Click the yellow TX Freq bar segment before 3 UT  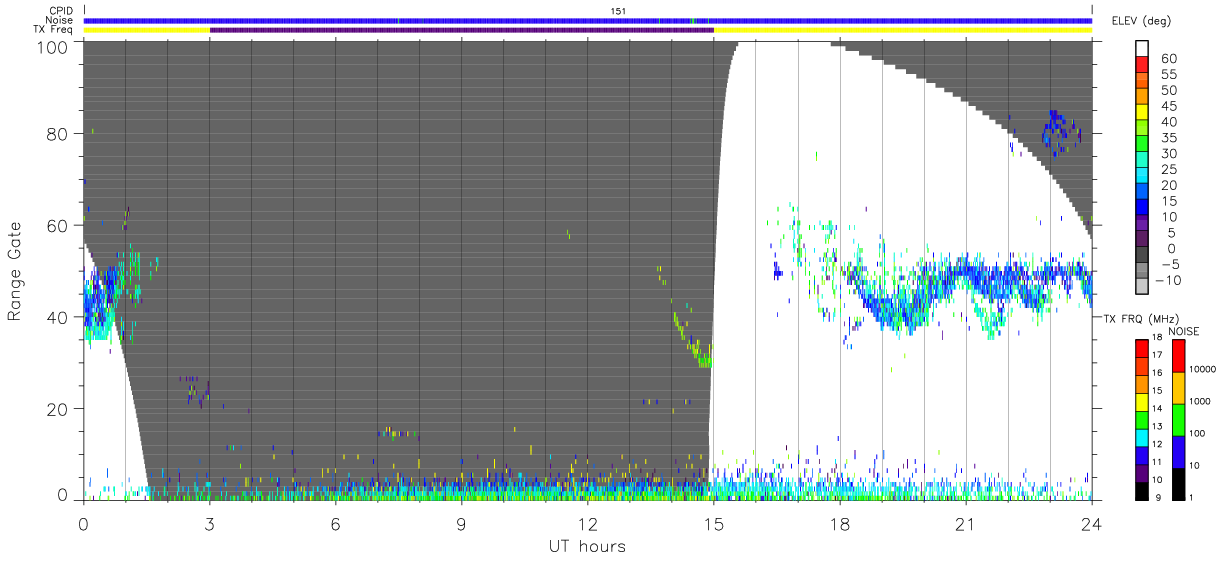pyautogui.click(x=147, y=30)
